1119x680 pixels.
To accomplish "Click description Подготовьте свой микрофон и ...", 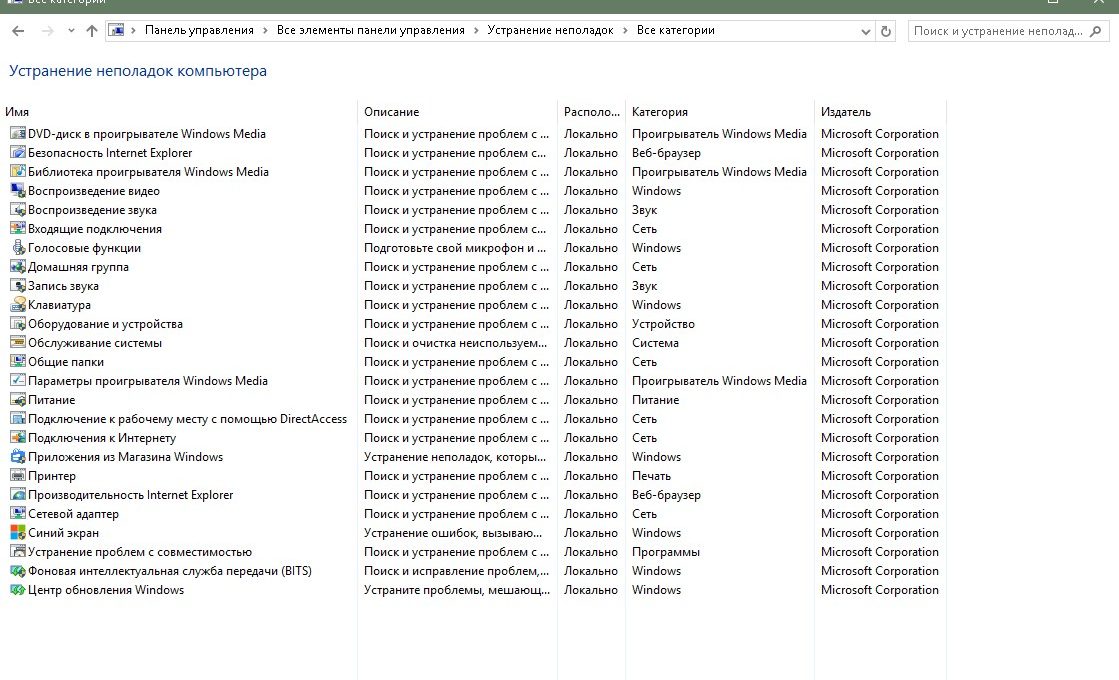I will pos(455,248).
